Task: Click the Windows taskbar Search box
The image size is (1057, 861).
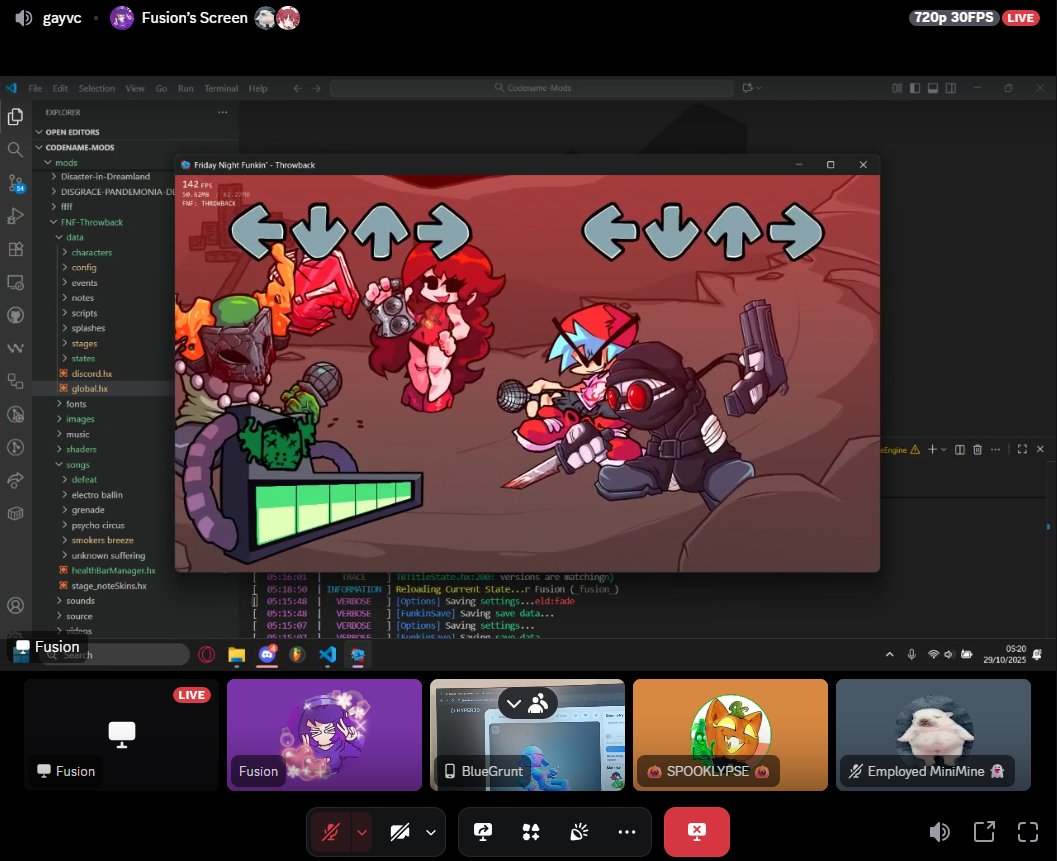Action: 115,655
